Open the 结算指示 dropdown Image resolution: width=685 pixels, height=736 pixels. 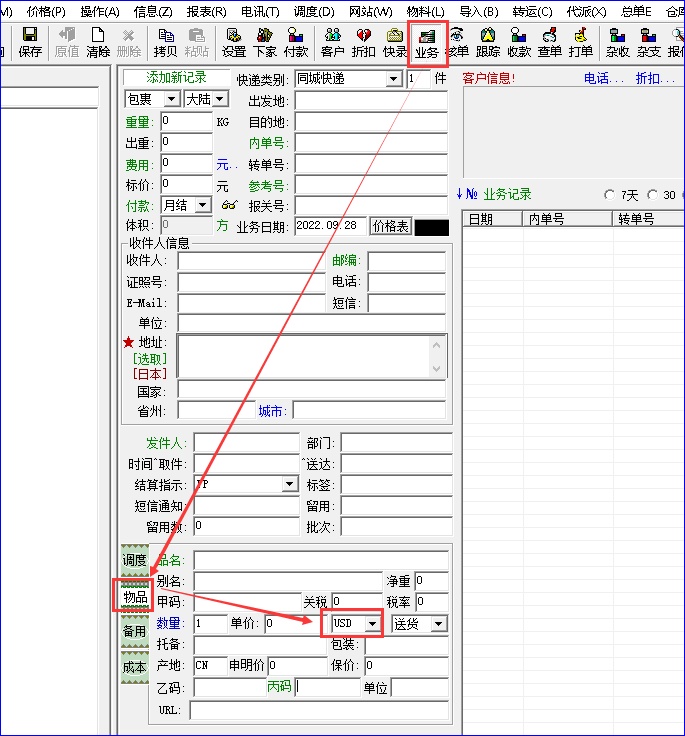click(290, 484)
